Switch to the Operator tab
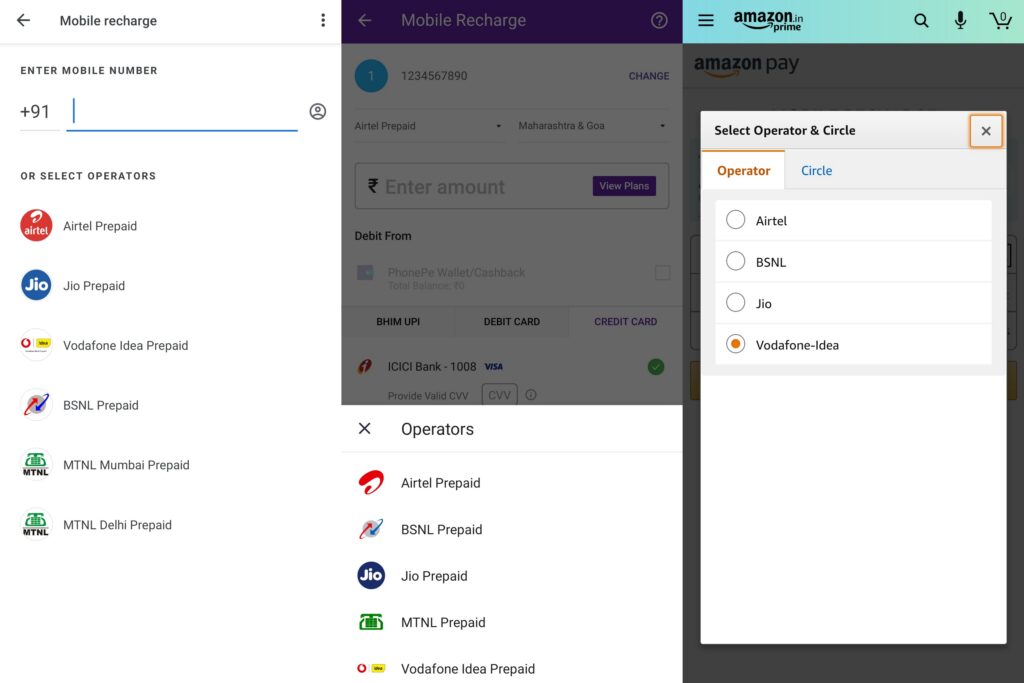The width and height of the screenshot is (1024, 683). point(743,170)
